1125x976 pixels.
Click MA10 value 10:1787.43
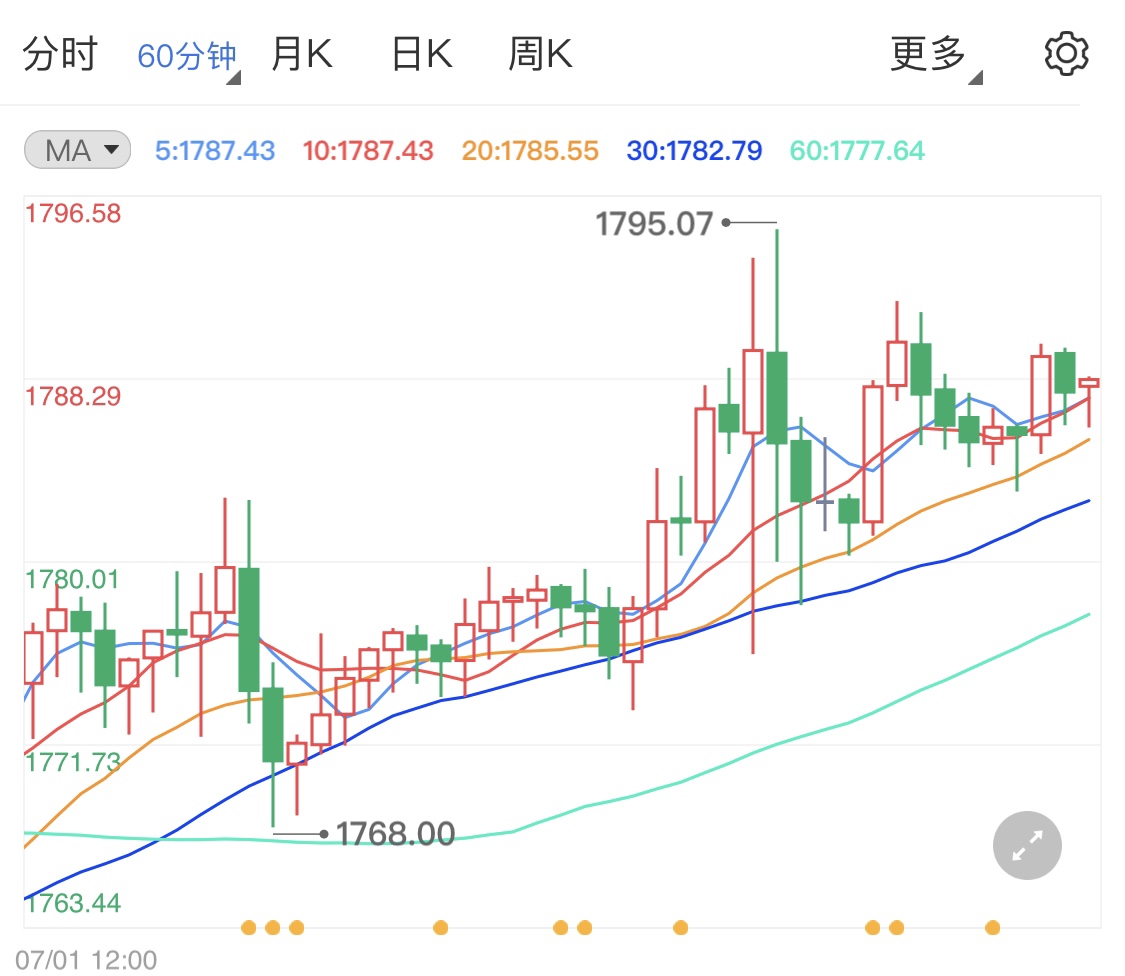coord(368,151)
